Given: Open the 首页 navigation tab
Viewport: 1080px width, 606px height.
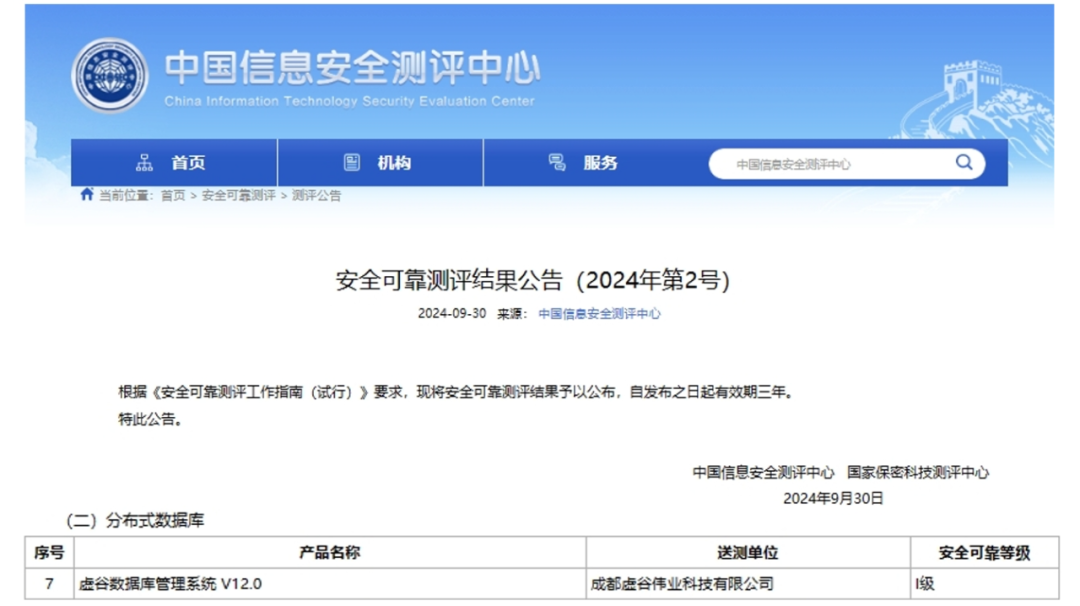Looking at the screenshot, I should click(174, 163).
